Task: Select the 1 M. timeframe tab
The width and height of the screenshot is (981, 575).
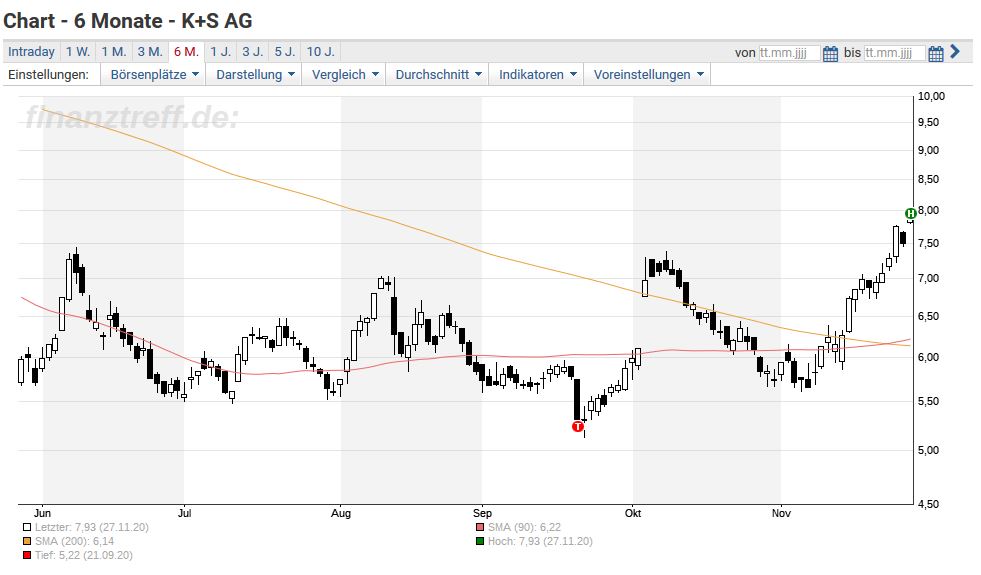Action: coord(114,52)
